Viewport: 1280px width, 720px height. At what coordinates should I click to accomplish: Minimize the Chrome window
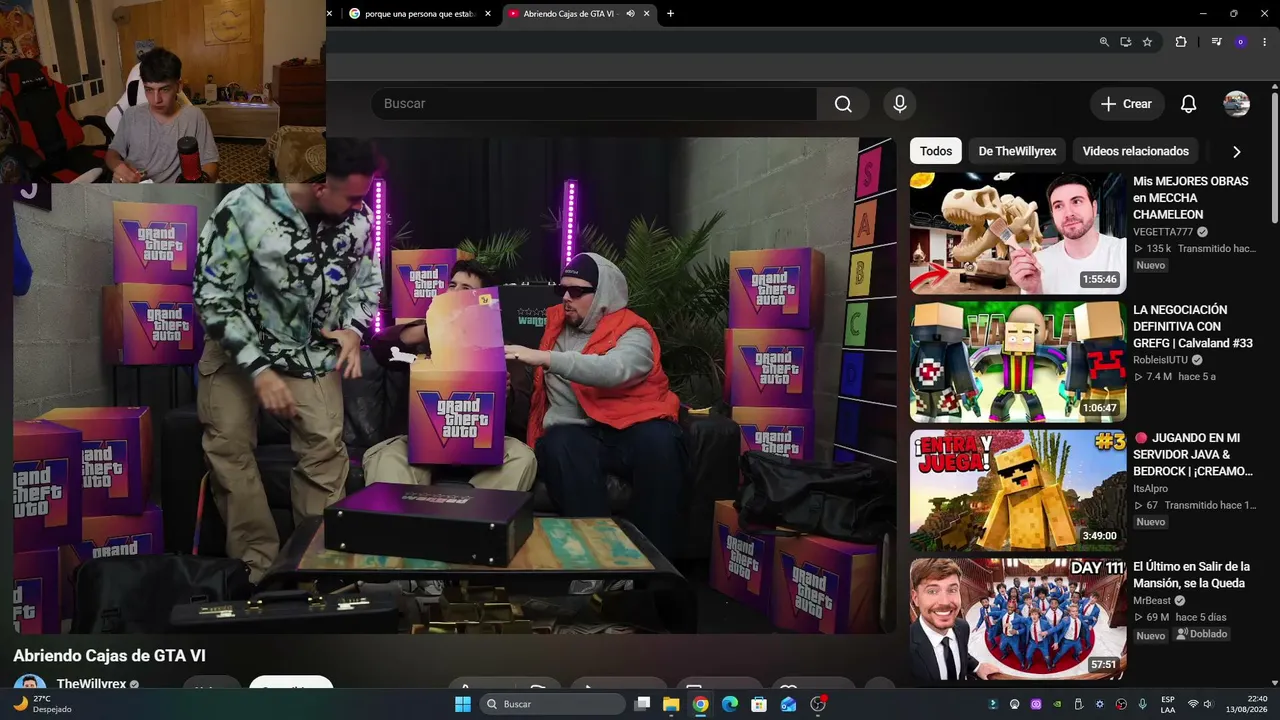click(x=1203, y=13)
